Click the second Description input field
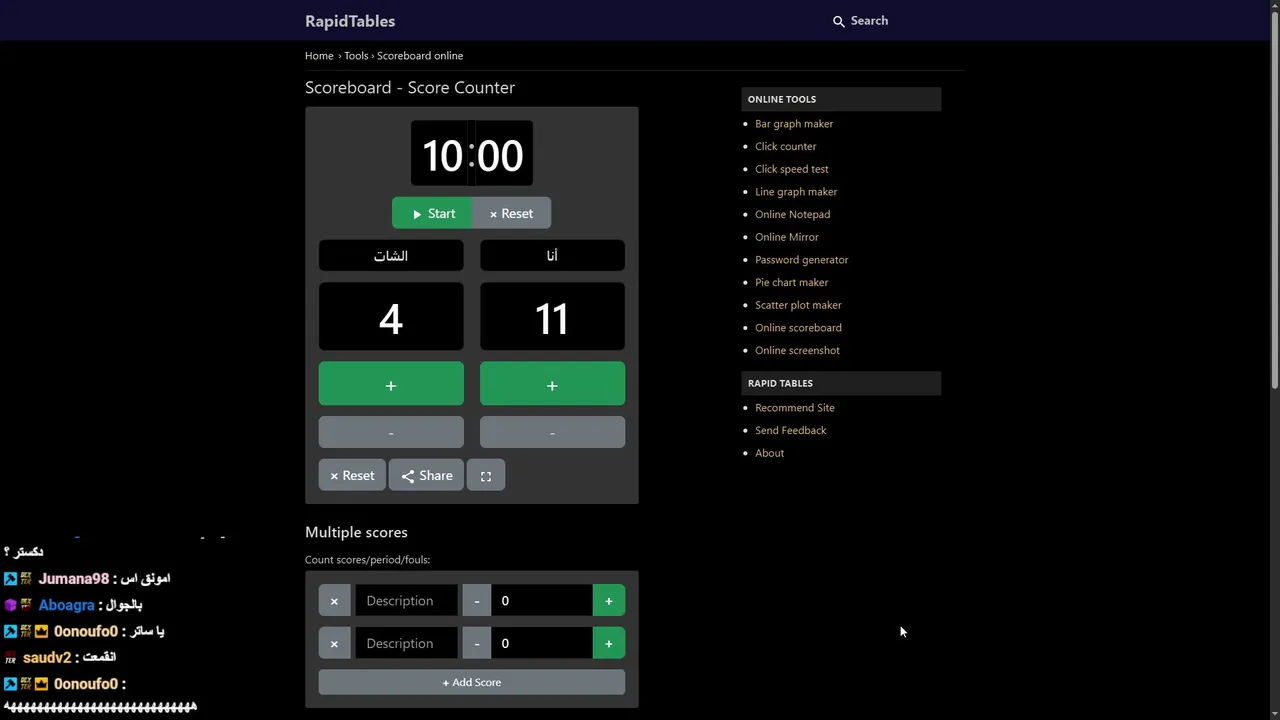 pyautogui.click(x=407, y=644)
